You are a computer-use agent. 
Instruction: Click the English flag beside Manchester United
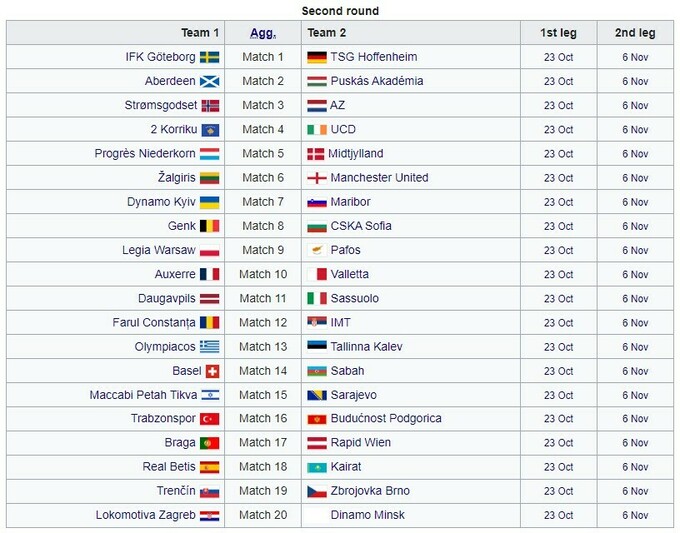click(x=317, y=178)
